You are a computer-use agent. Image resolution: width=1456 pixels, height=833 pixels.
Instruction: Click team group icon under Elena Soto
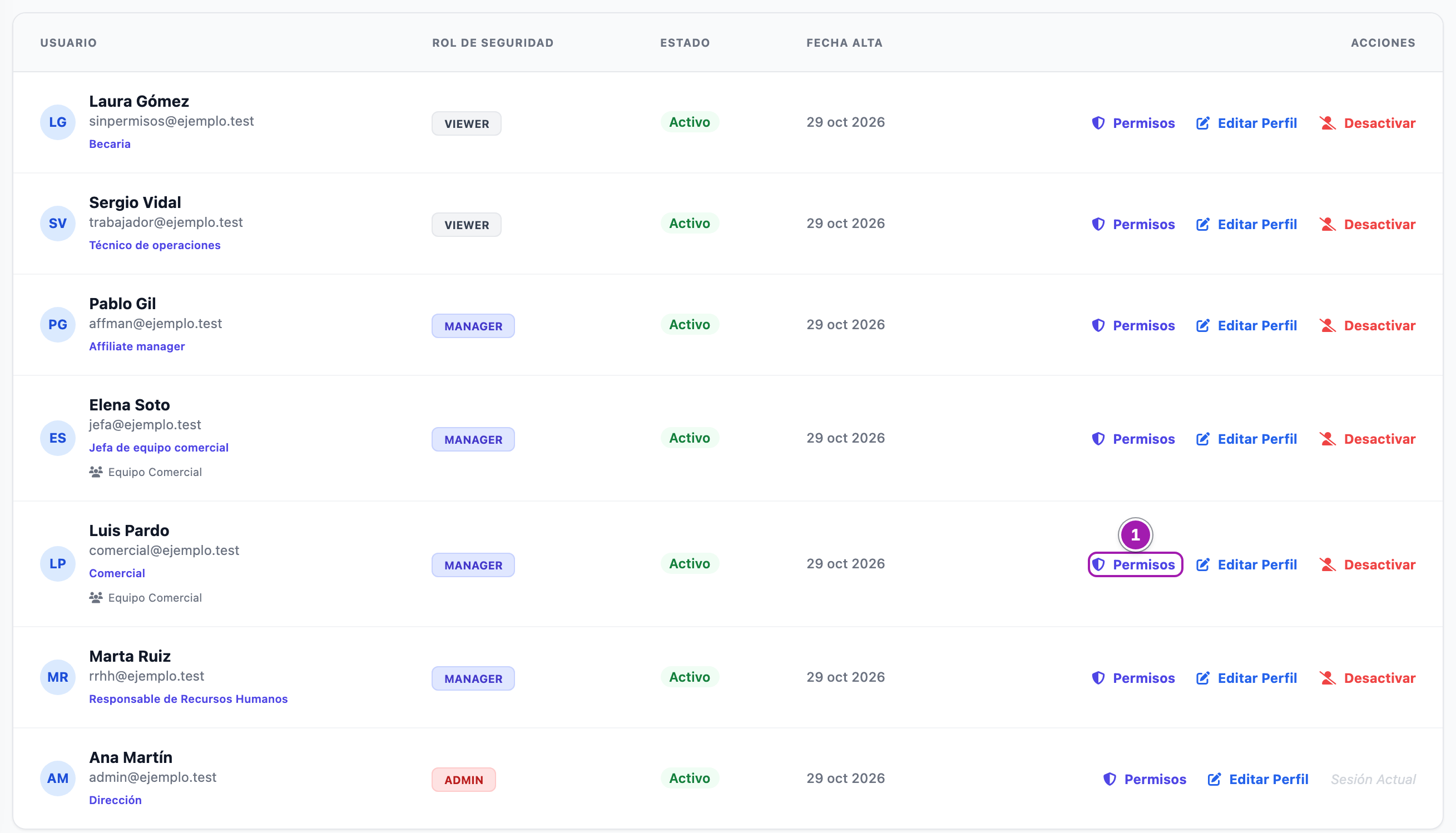(x=96, y=472)
